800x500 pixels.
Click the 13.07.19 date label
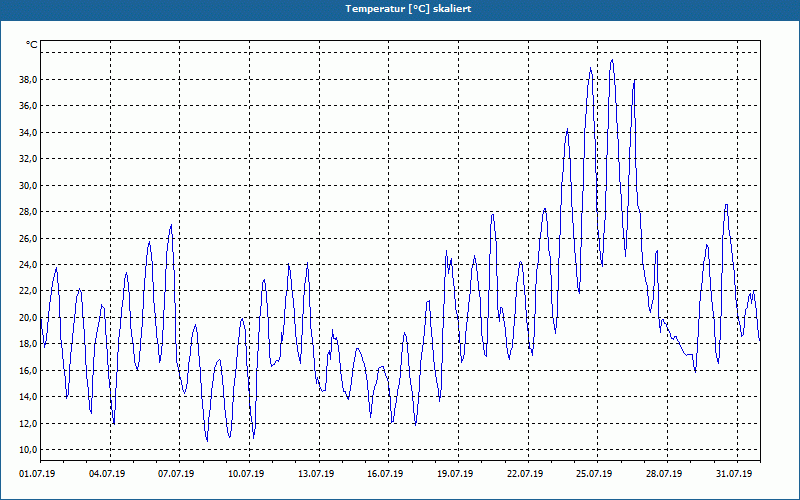(316, 474)
